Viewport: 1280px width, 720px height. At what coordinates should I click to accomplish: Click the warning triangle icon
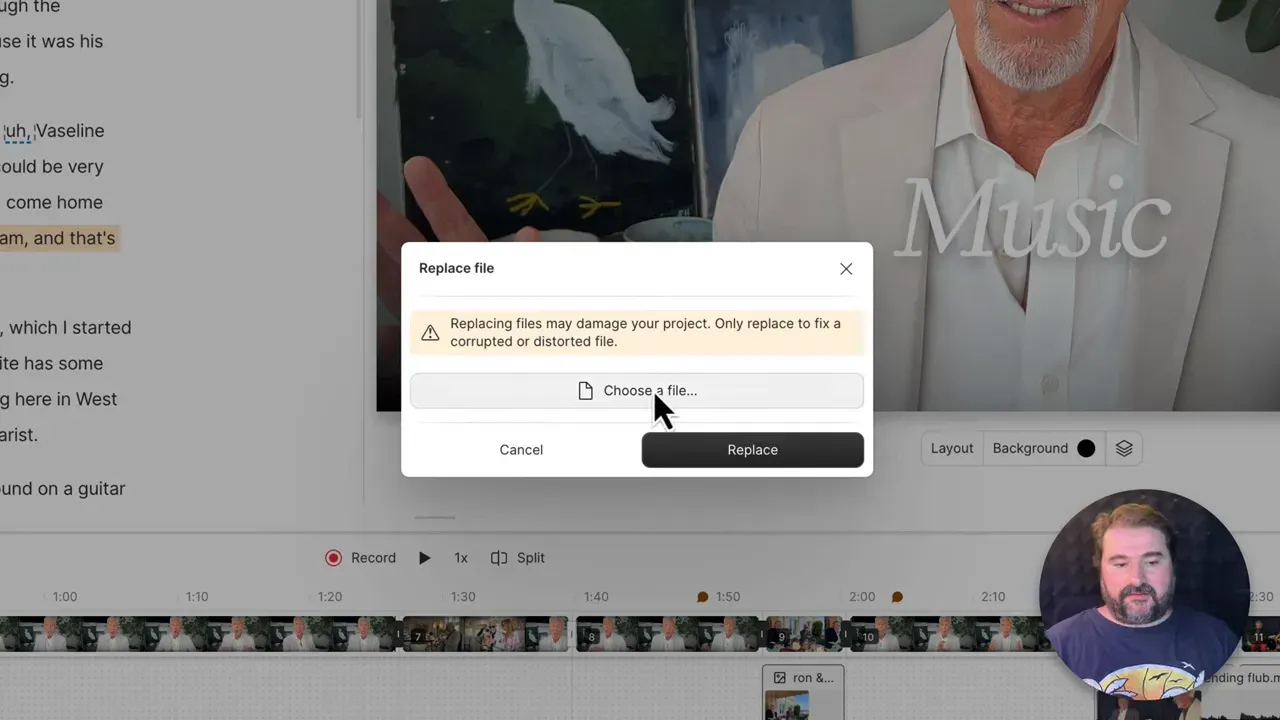pyautogui.click(x=430, y=333)
